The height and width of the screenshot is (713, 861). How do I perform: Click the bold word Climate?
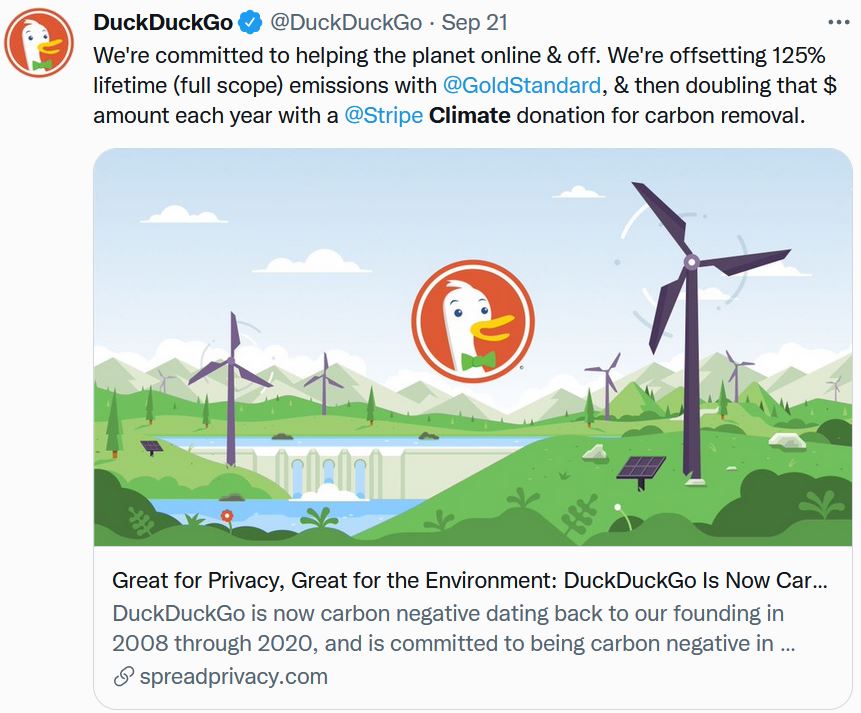pyautogui.click(x=469, y=115)
